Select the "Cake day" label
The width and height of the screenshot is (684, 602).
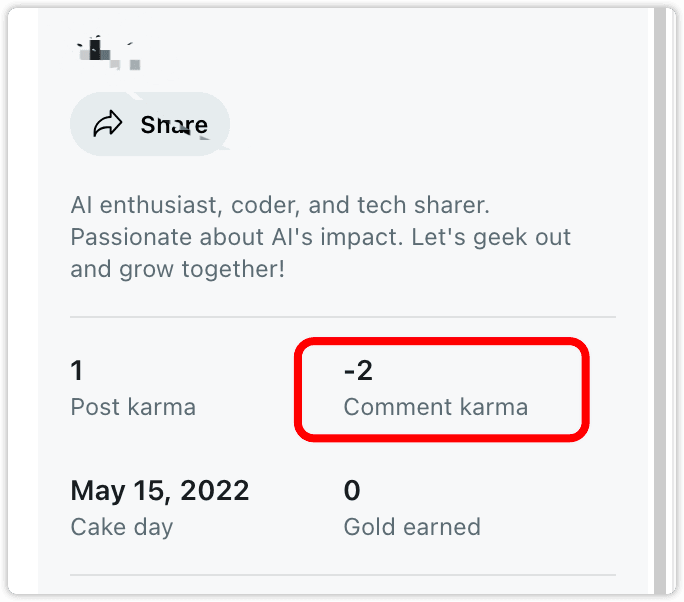pyautogui.click(x=121, y=526)
